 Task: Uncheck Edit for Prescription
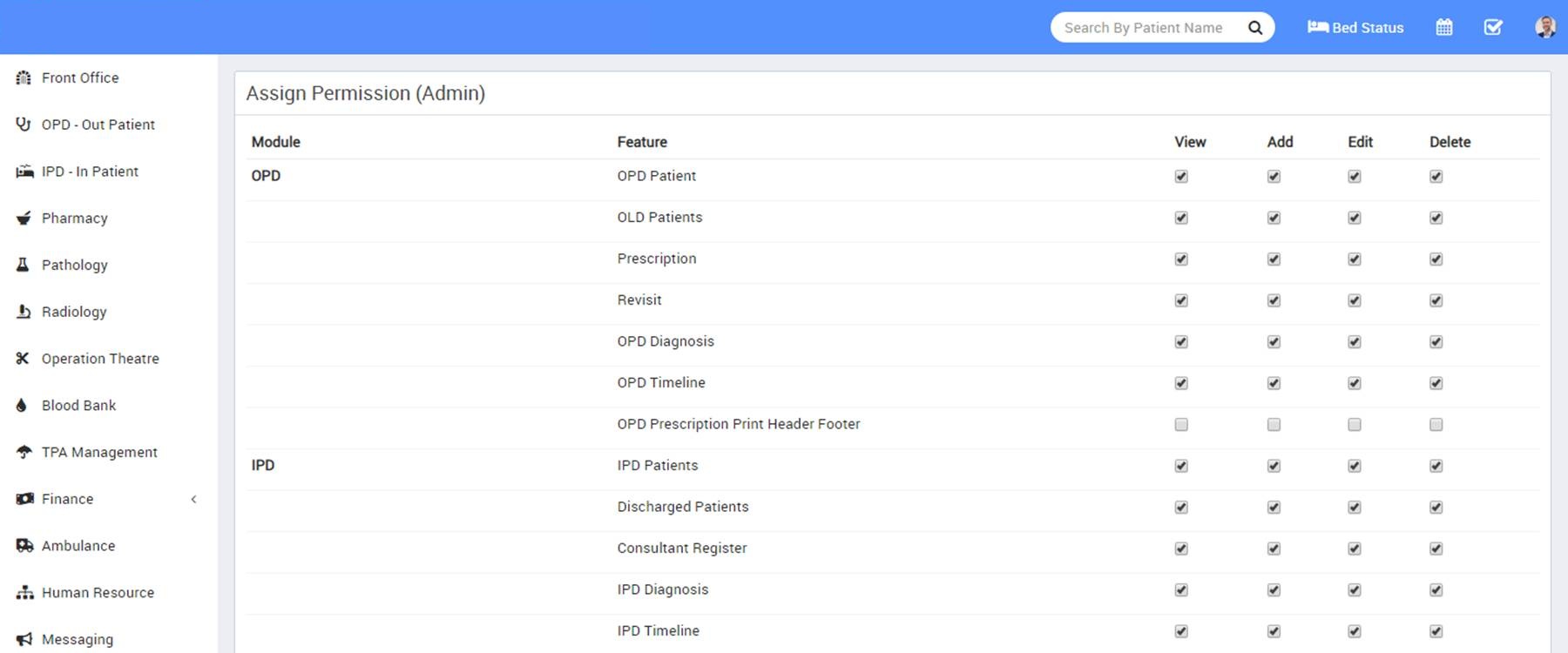tap(1355, 259)
